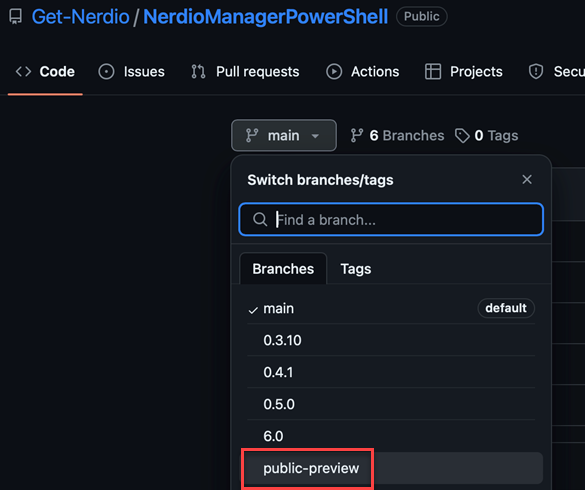Click the dropdown caret beside main
Screen dimensions: 585x490
[x=315, y=136]
